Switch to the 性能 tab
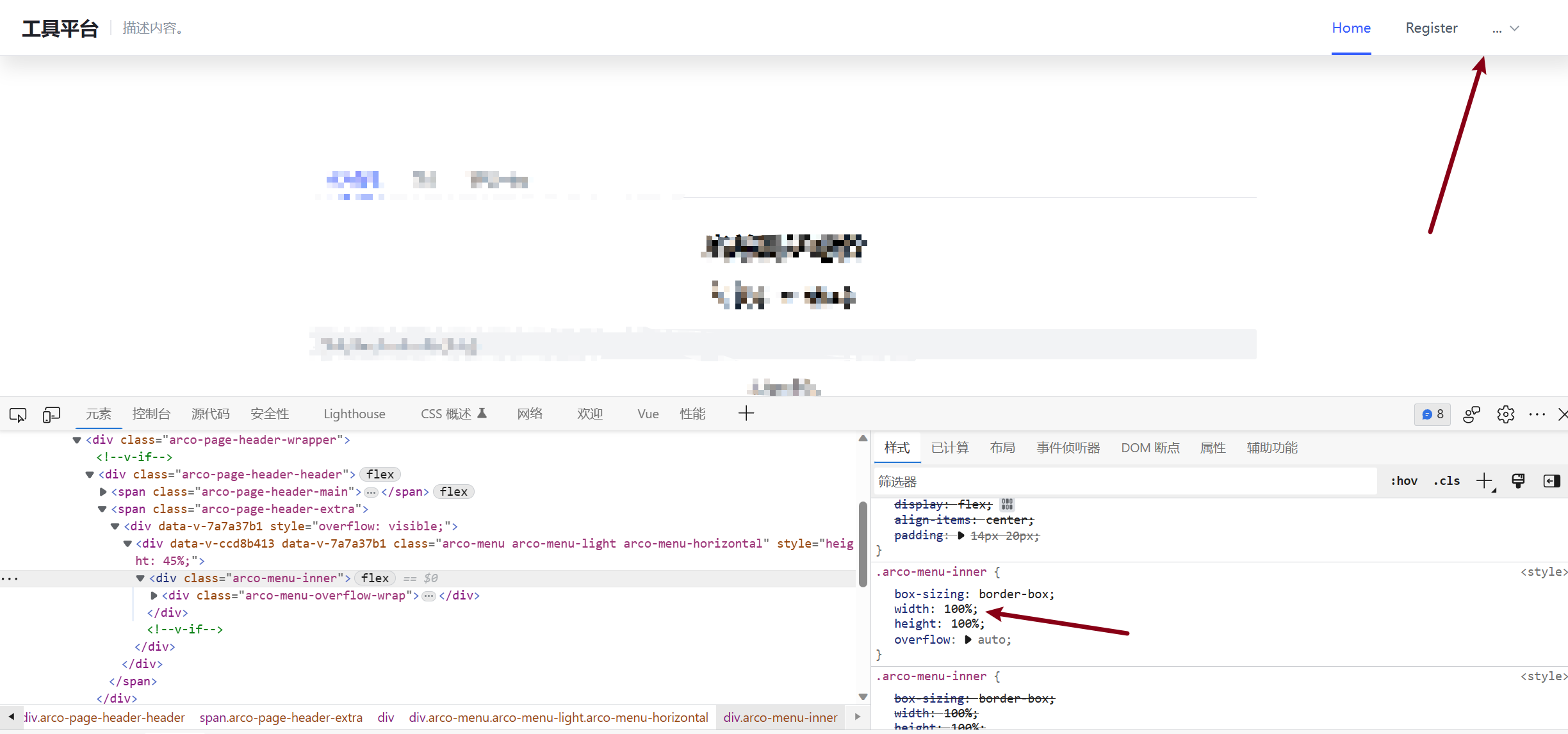This screenshot has width=1568, height=734. pyautogui.click(x=692, y=414)
